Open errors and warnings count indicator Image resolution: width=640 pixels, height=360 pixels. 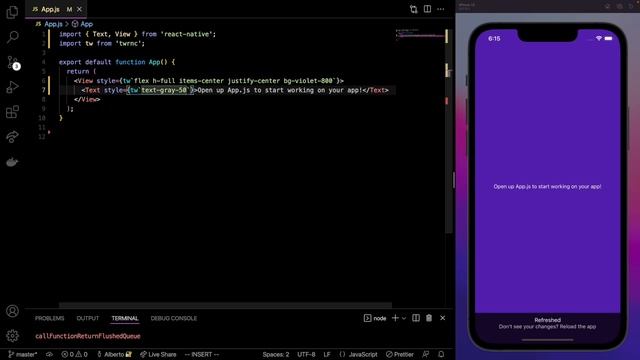[74, 354]
